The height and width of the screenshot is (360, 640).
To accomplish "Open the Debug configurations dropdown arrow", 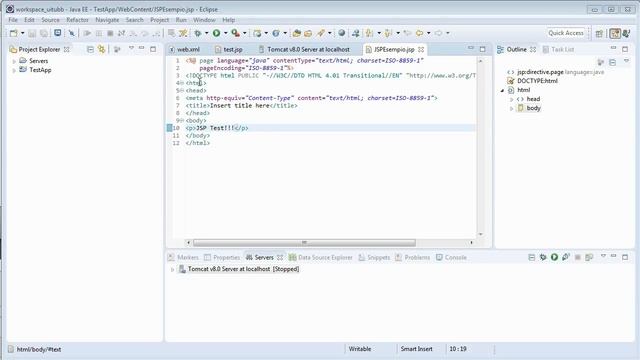I will (207, 33).
